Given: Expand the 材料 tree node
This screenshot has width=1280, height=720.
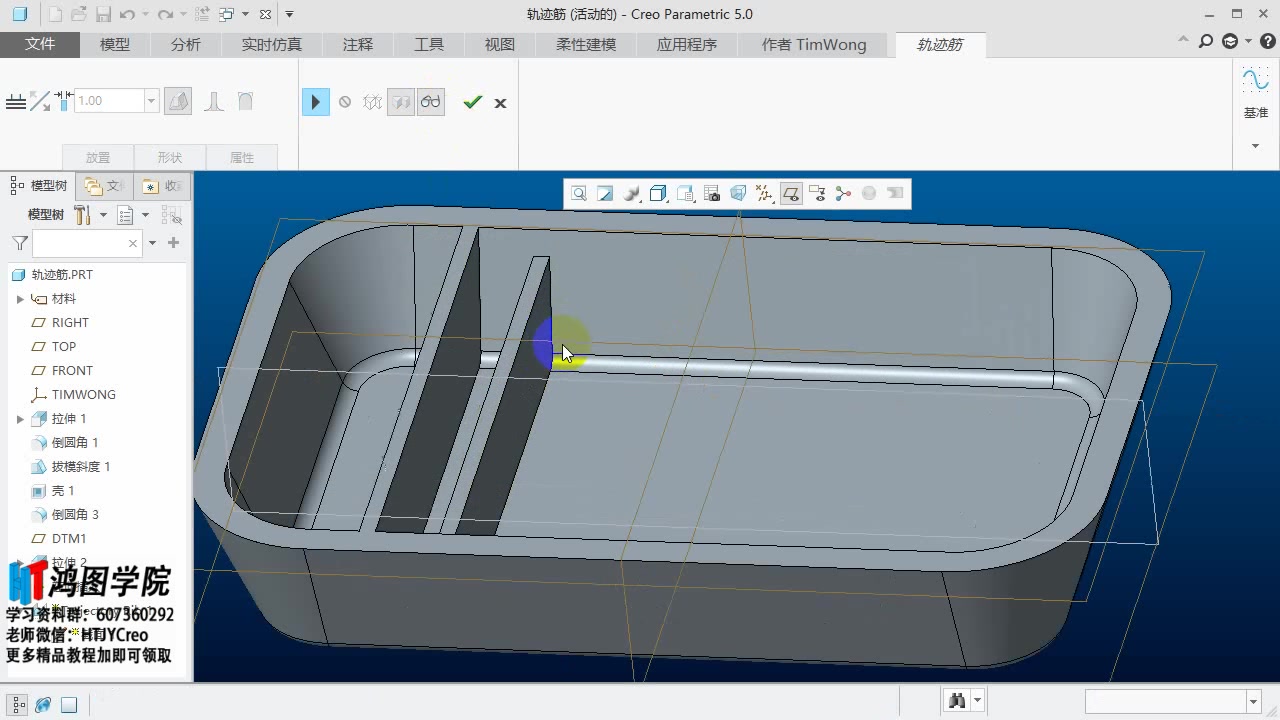Looking at the screenshot, I should [x=20, y=299].
